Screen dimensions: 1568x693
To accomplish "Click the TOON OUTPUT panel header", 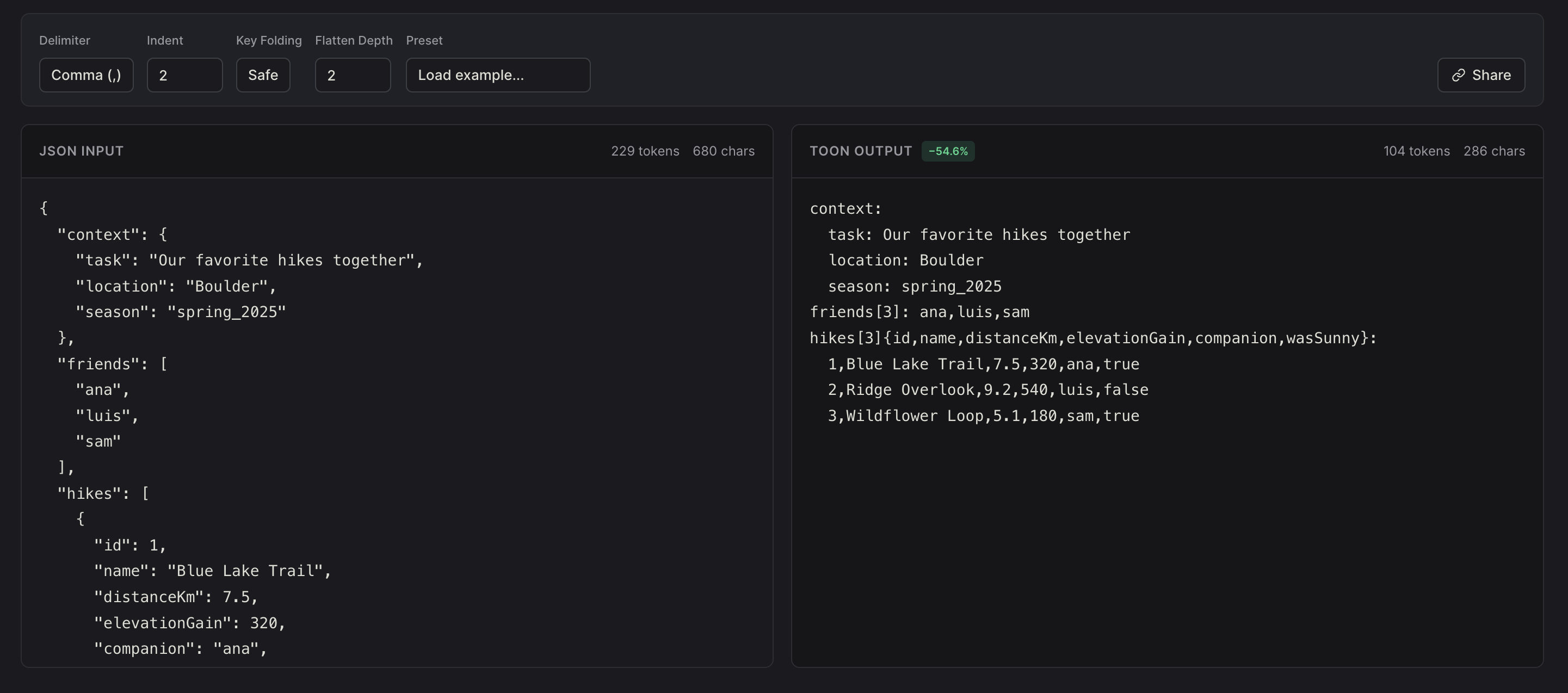I will (x=861, y=150).
